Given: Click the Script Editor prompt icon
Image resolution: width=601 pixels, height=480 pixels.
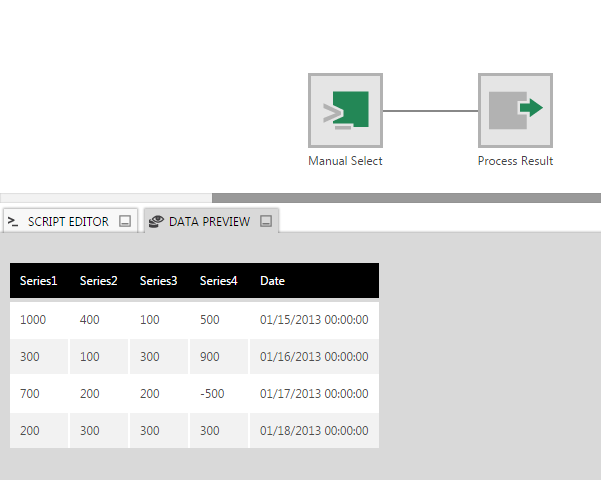Looking at the screenshot, I should [14, 222].
